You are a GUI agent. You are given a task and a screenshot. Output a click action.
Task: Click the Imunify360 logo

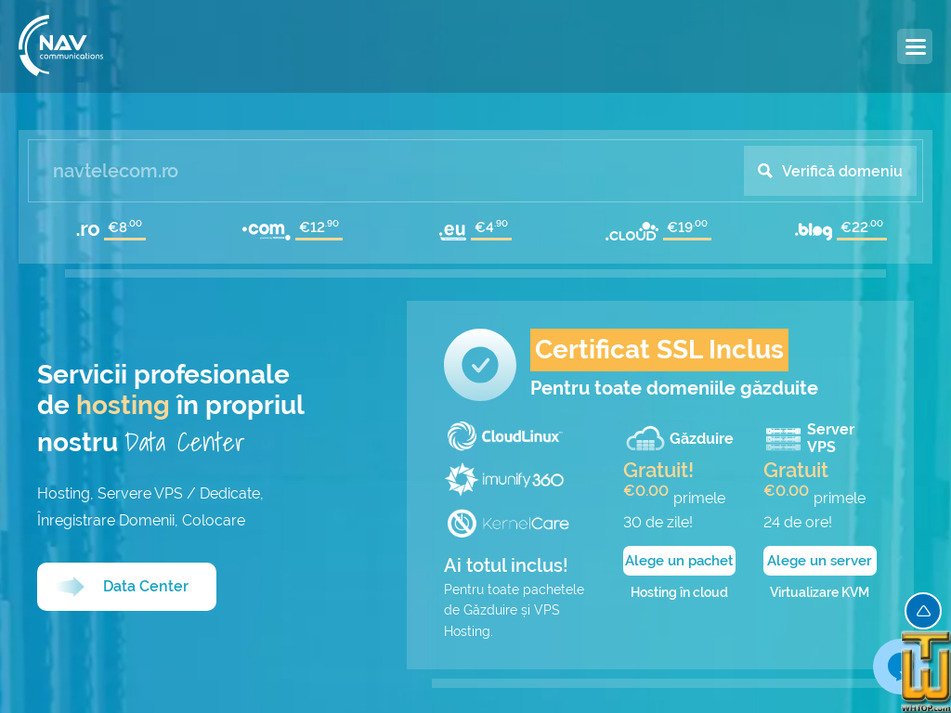504,480
